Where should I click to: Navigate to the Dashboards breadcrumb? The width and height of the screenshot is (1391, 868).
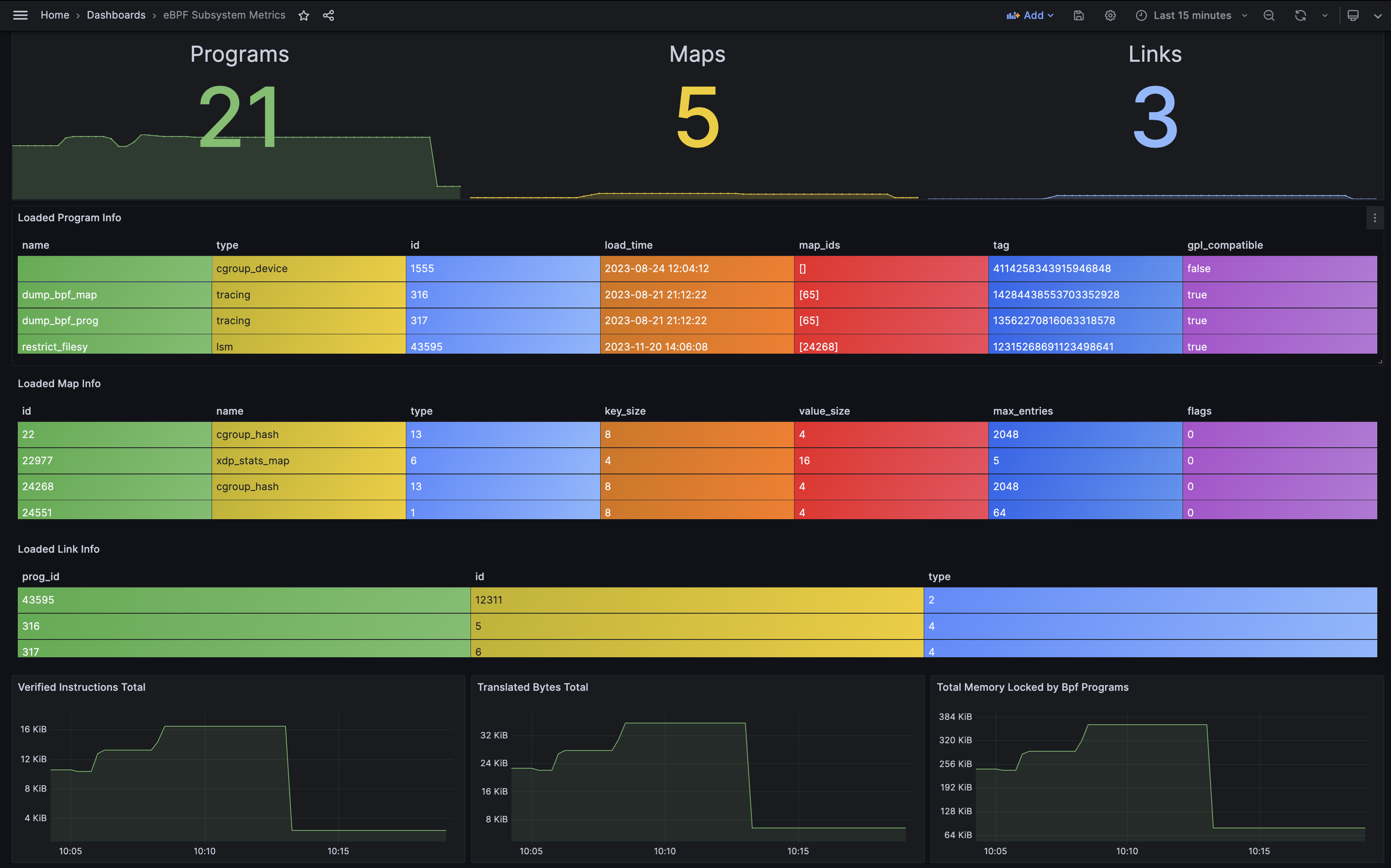click(116, 15)
